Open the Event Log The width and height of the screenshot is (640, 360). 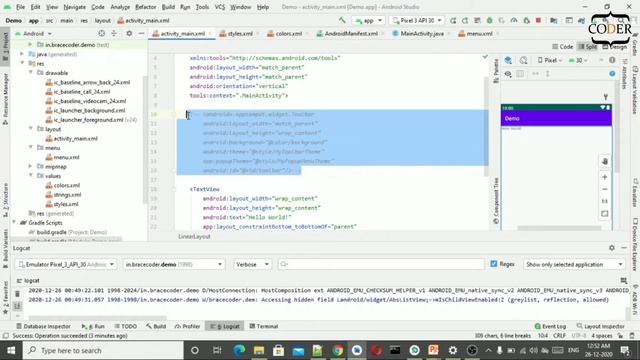(550, 326)
